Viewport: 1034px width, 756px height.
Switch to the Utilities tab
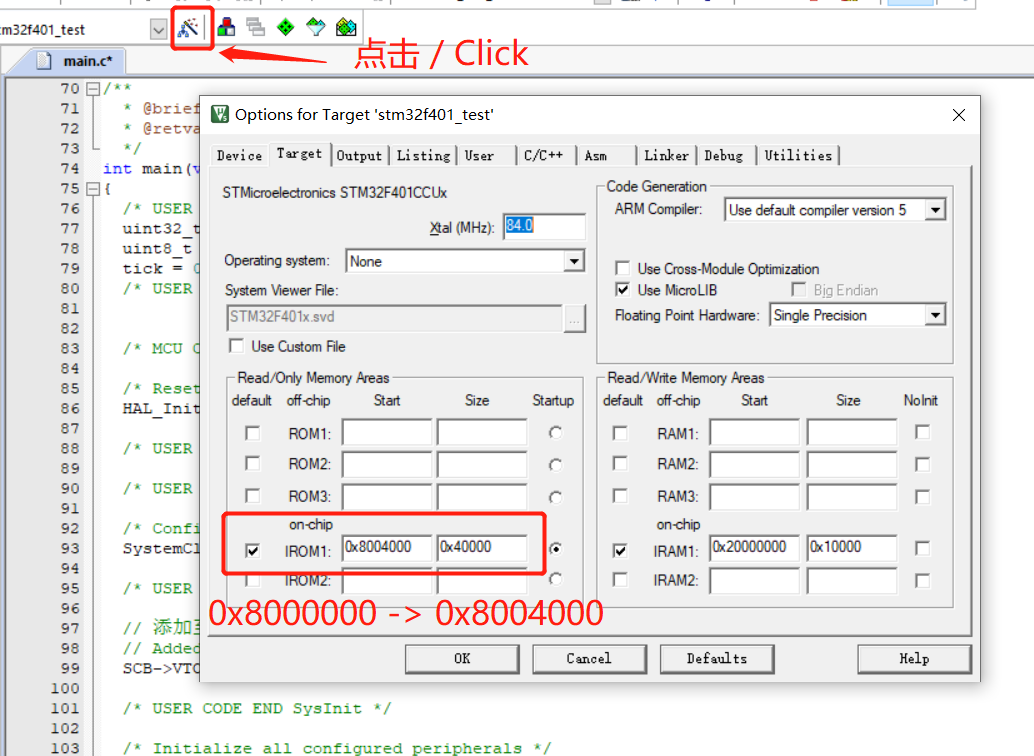(x=798, y=156)
